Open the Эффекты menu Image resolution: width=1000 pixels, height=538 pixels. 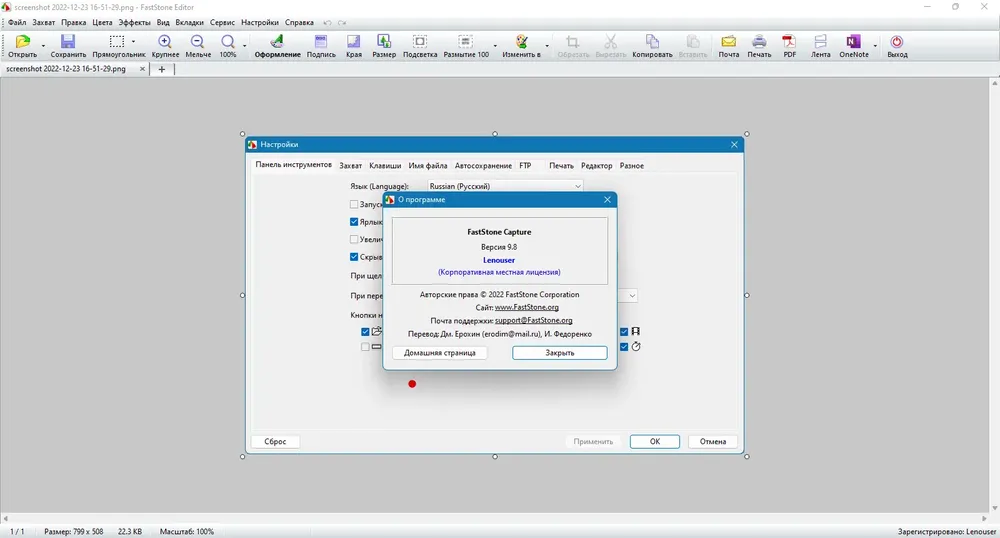coord(135,23)
